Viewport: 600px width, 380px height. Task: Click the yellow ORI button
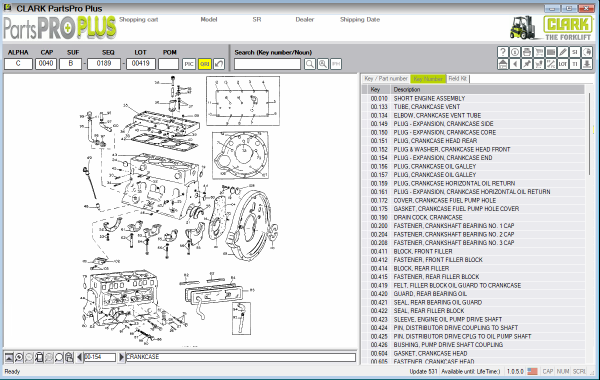205,64
